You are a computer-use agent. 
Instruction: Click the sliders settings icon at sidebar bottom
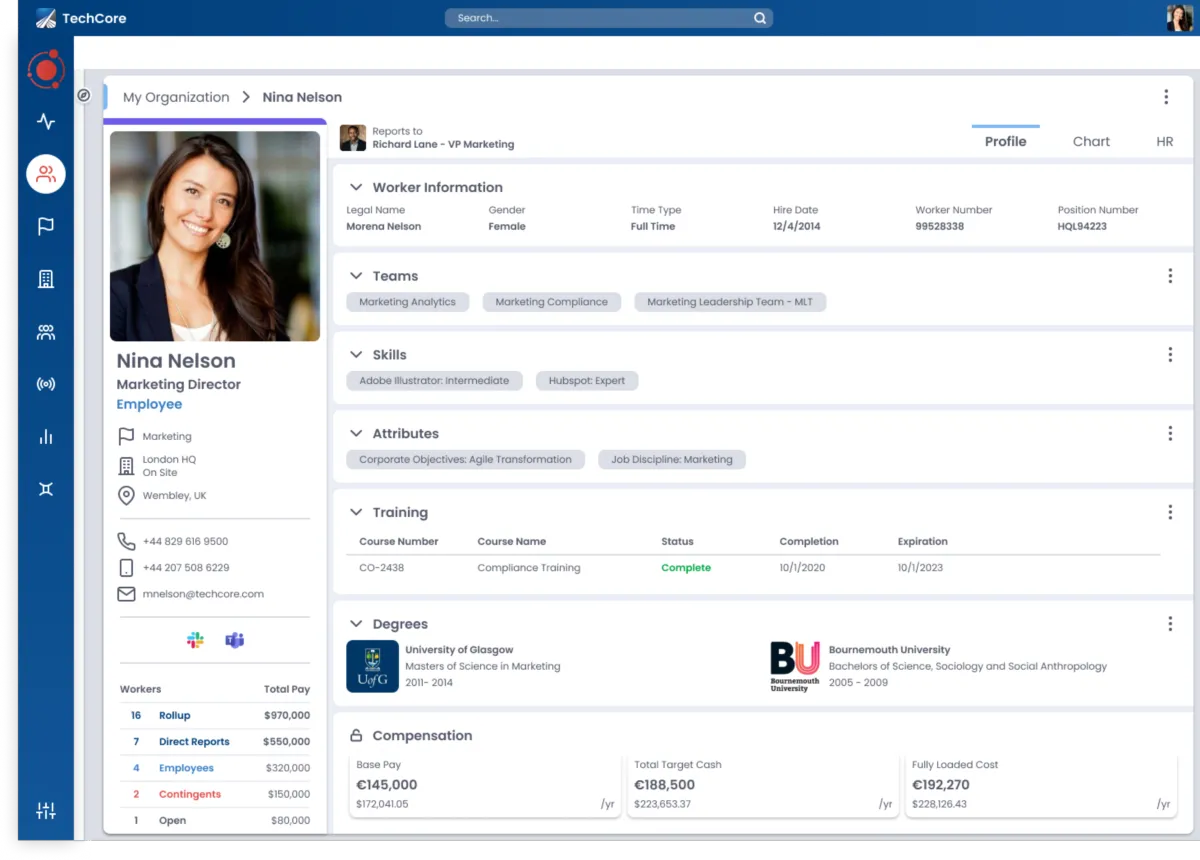tap(46, 811)
